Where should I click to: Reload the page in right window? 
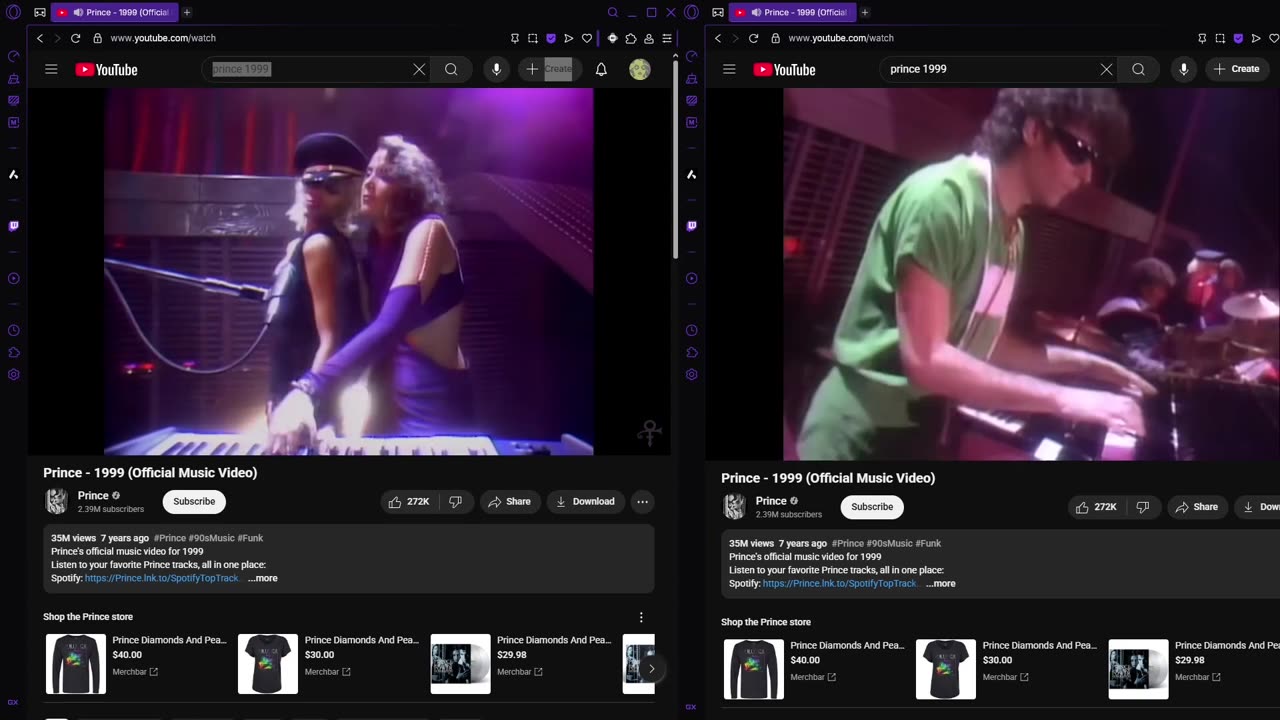(753, 38)
